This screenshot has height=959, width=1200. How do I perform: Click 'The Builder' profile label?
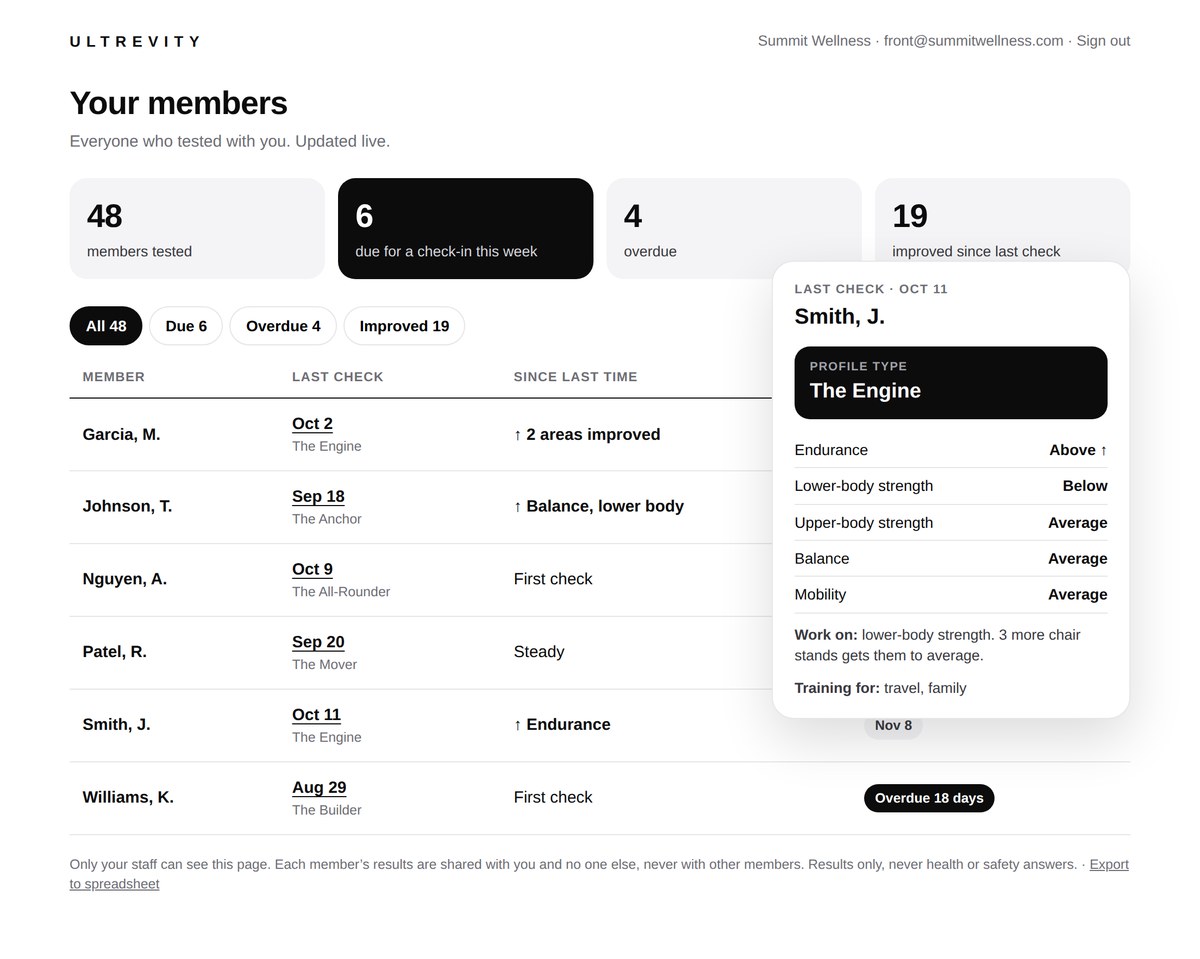coord(327,810)
